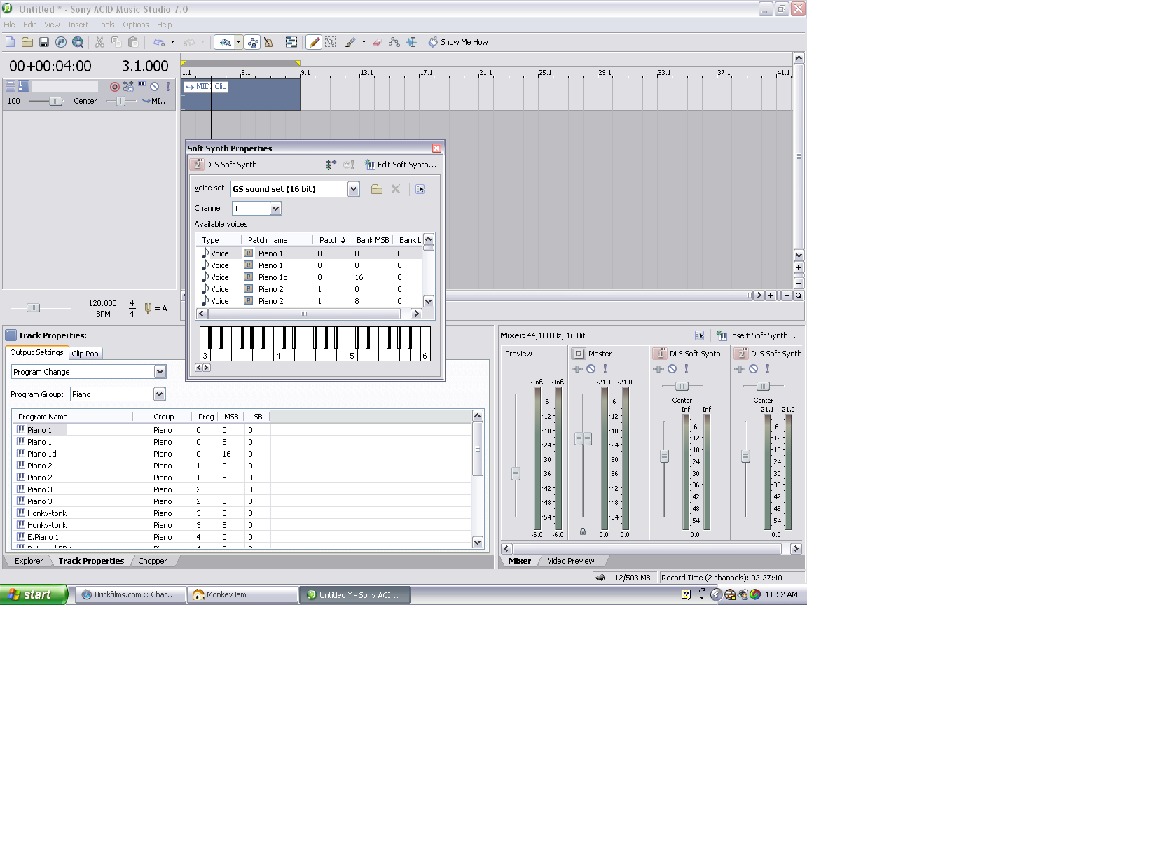Select the E.Piano 1 program row

pos(242,537)
